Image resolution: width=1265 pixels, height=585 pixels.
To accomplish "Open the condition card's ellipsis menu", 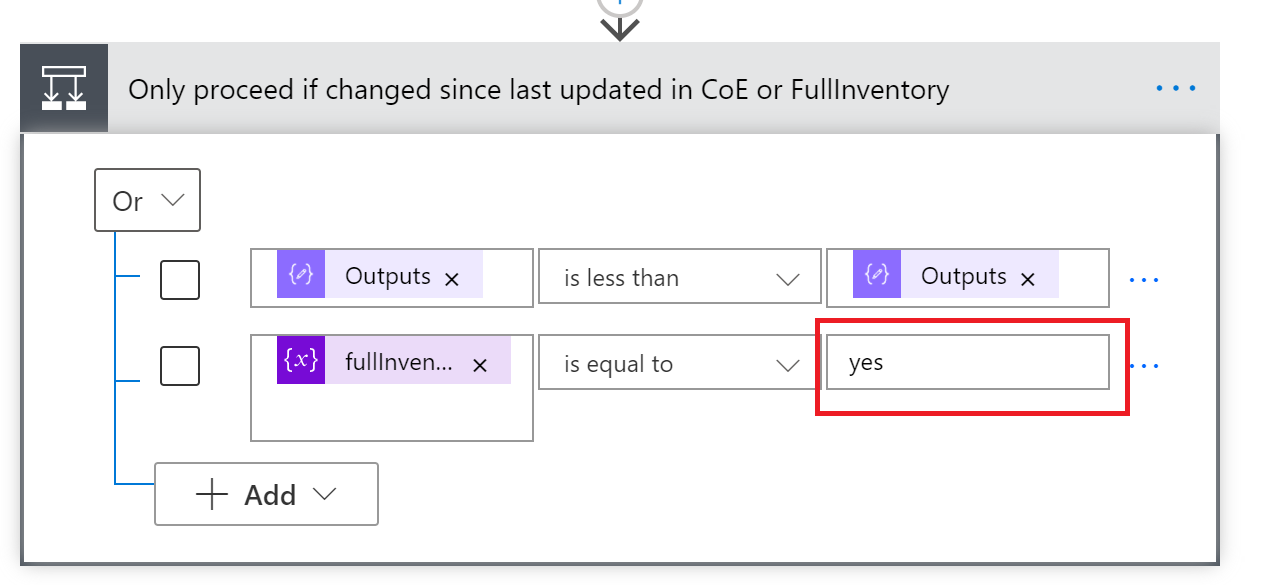I will coord(1174,88).
